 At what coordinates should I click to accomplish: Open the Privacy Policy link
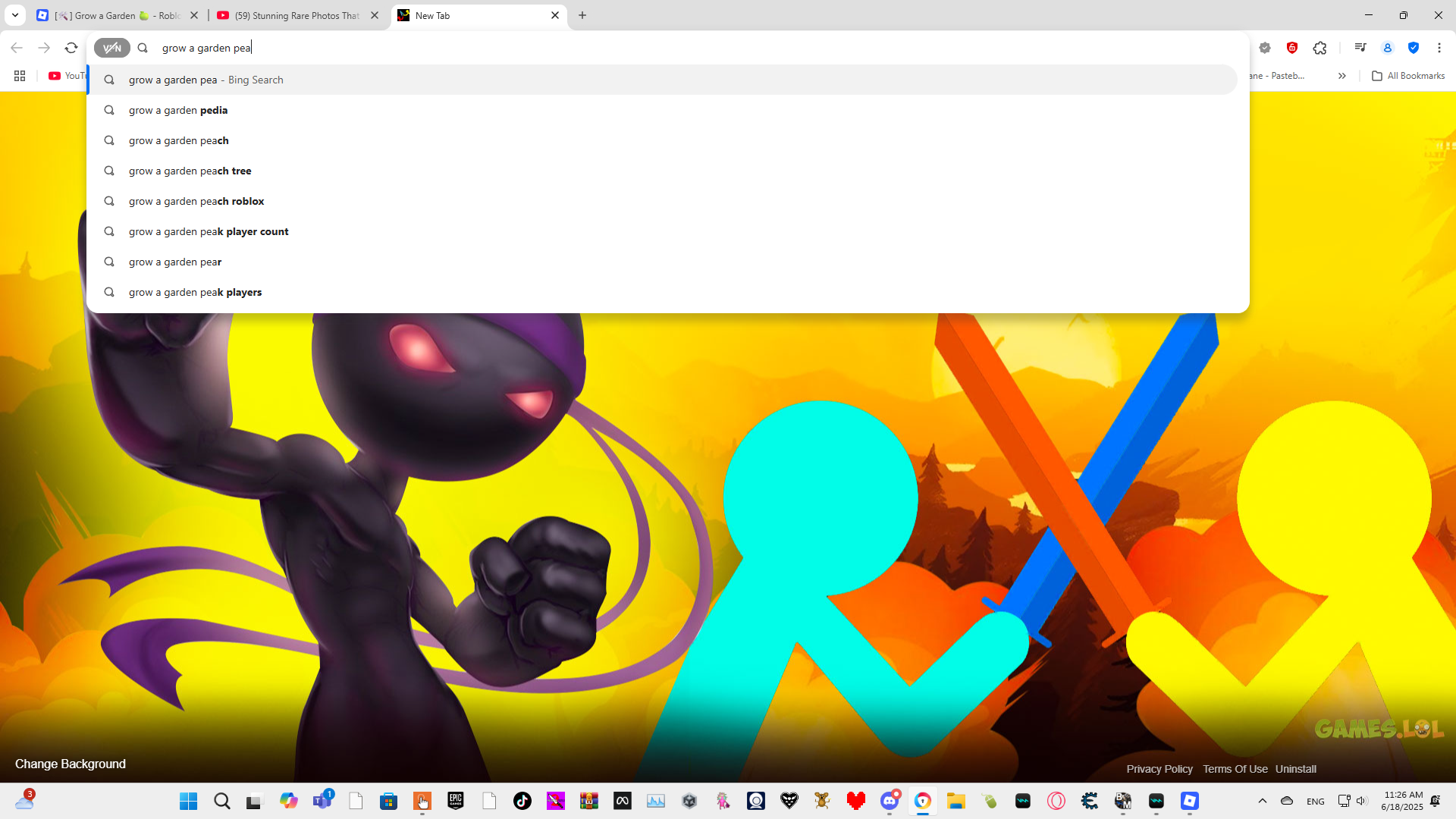pyautogui.click(x=1159, y=769)
